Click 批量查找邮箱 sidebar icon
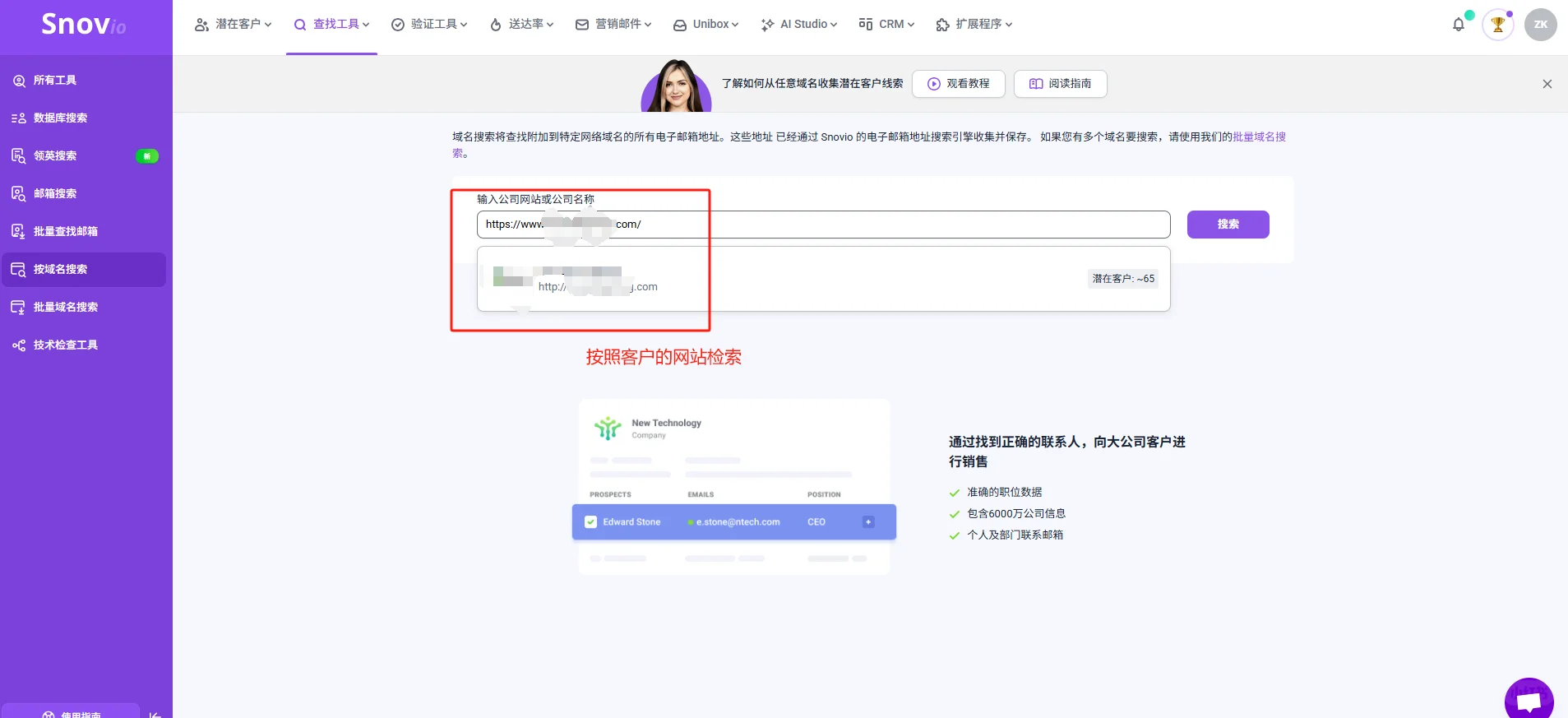1568x718 pixels. [19, 232]
